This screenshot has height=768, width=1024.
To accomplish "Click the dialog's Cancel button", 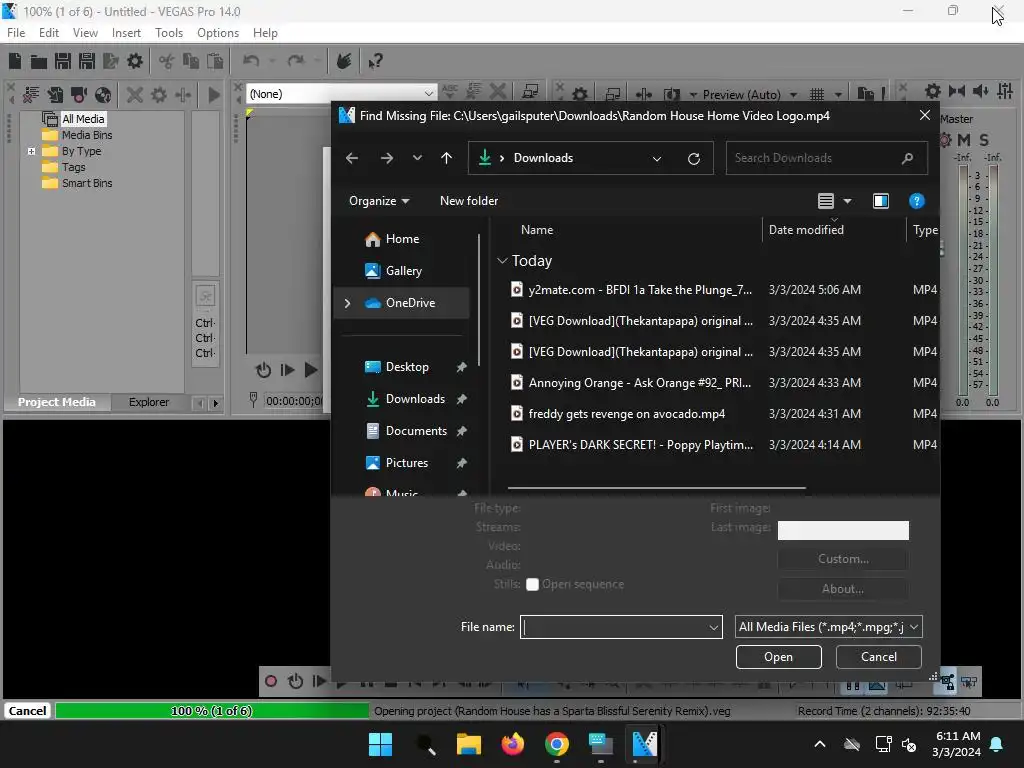I will (x=878, y=657).
